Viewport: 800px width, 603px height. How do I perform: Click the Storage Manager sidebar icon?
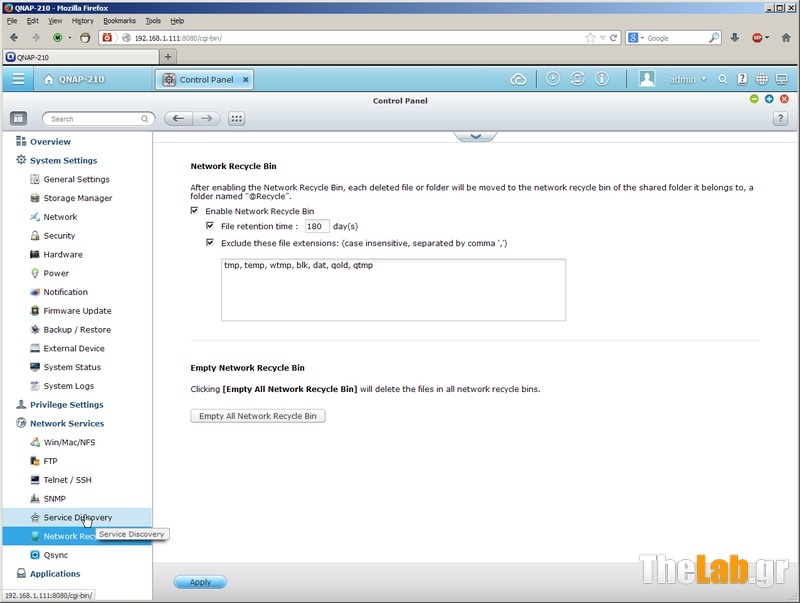pos(35,198)
